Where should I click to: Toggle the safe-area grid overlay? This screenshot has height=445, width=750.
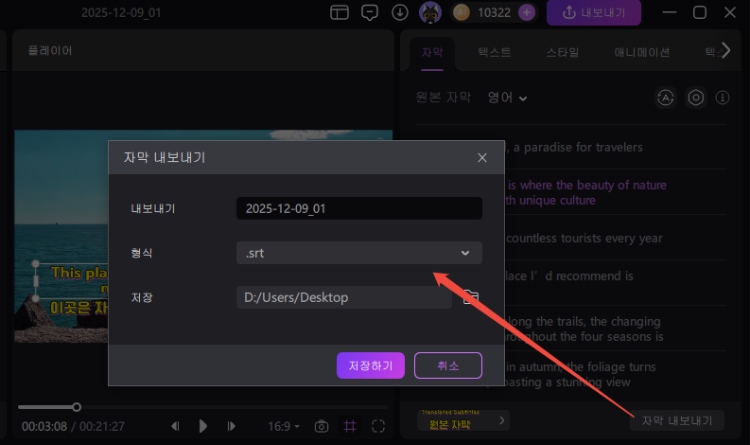[x=350, y=426]
